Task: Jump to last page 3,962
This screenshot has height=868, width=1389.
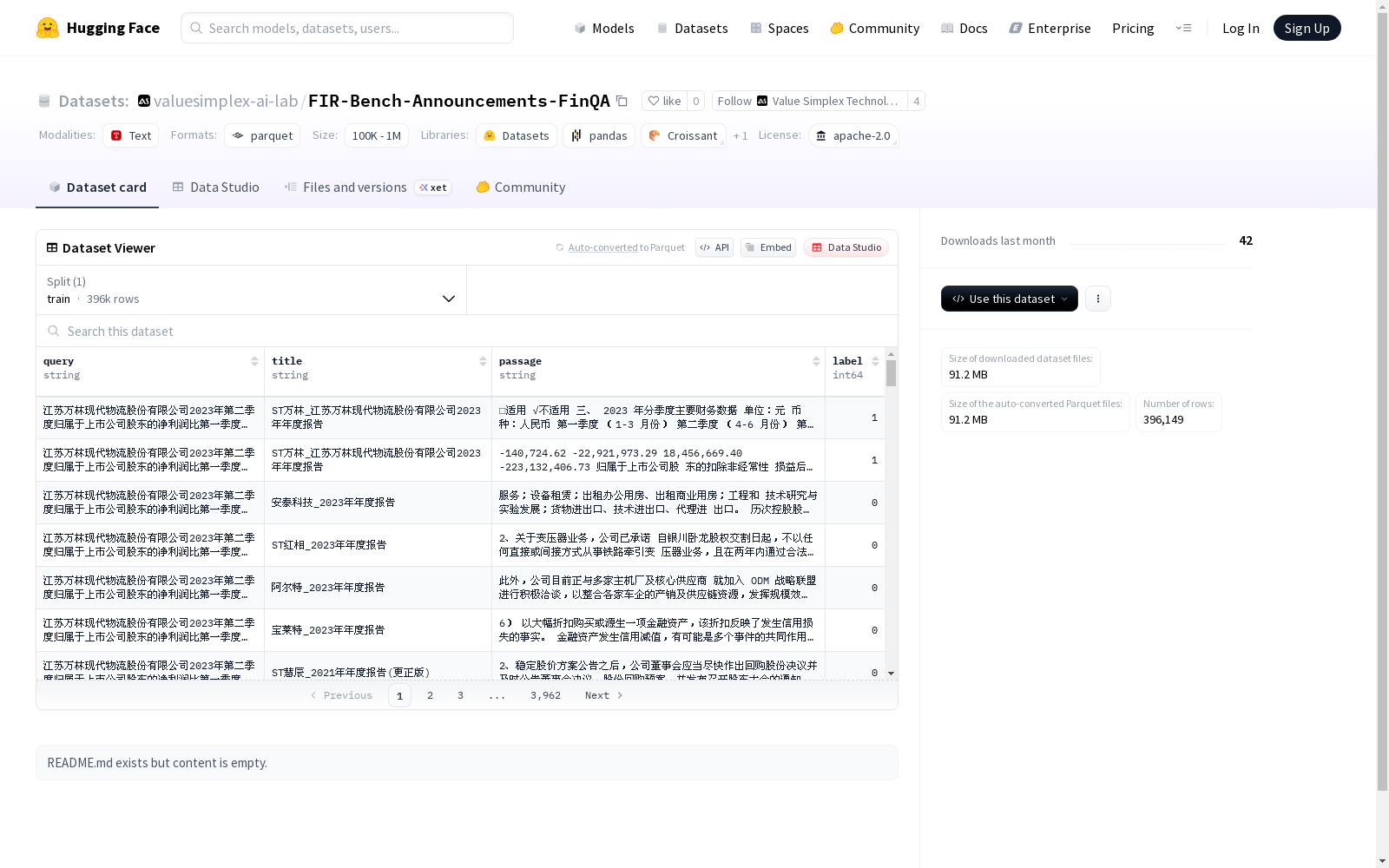Action: click(x=545, y=695)
